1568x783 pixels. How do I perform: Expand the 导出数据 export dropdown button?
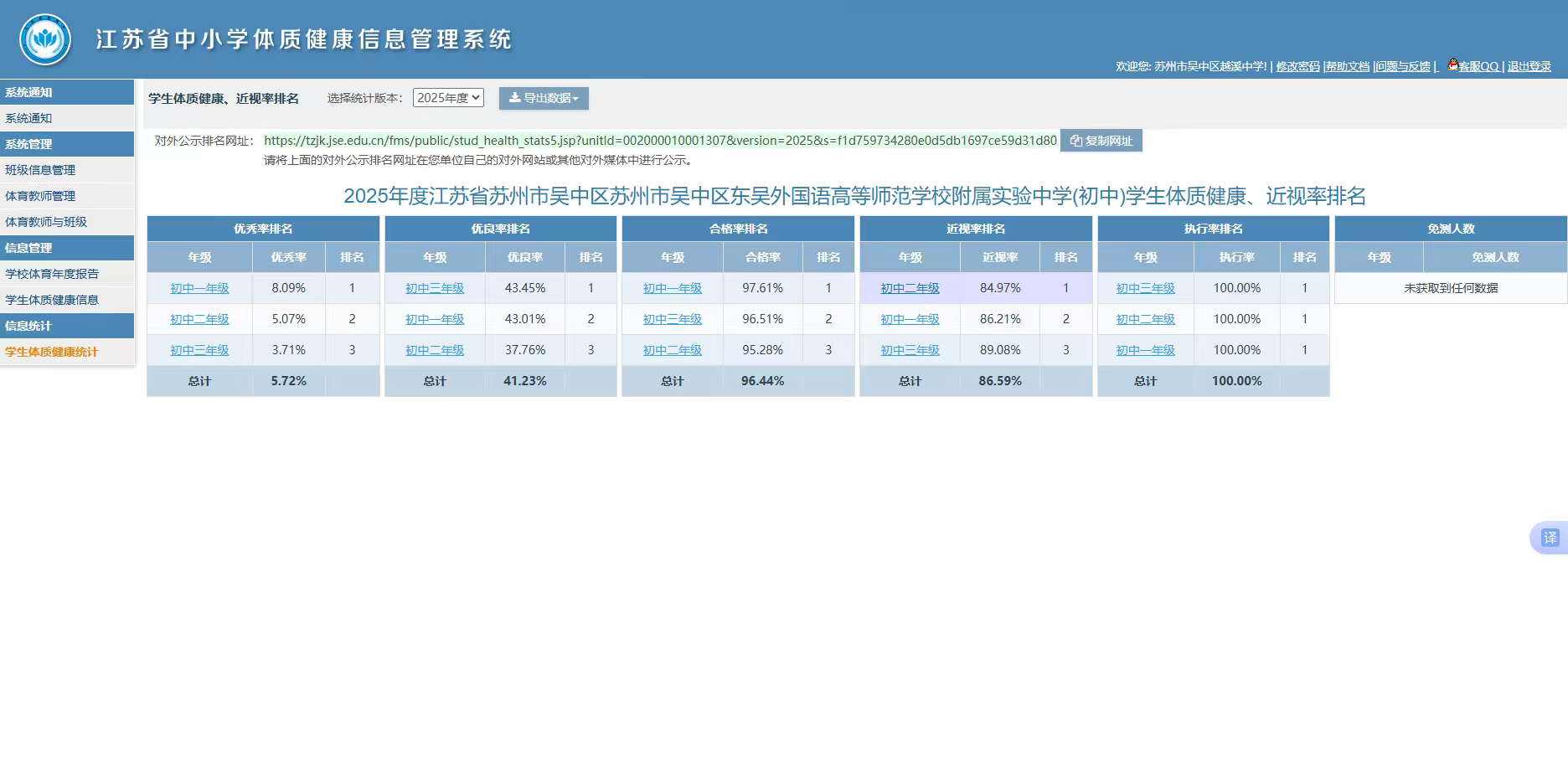[x=544, y=98]
